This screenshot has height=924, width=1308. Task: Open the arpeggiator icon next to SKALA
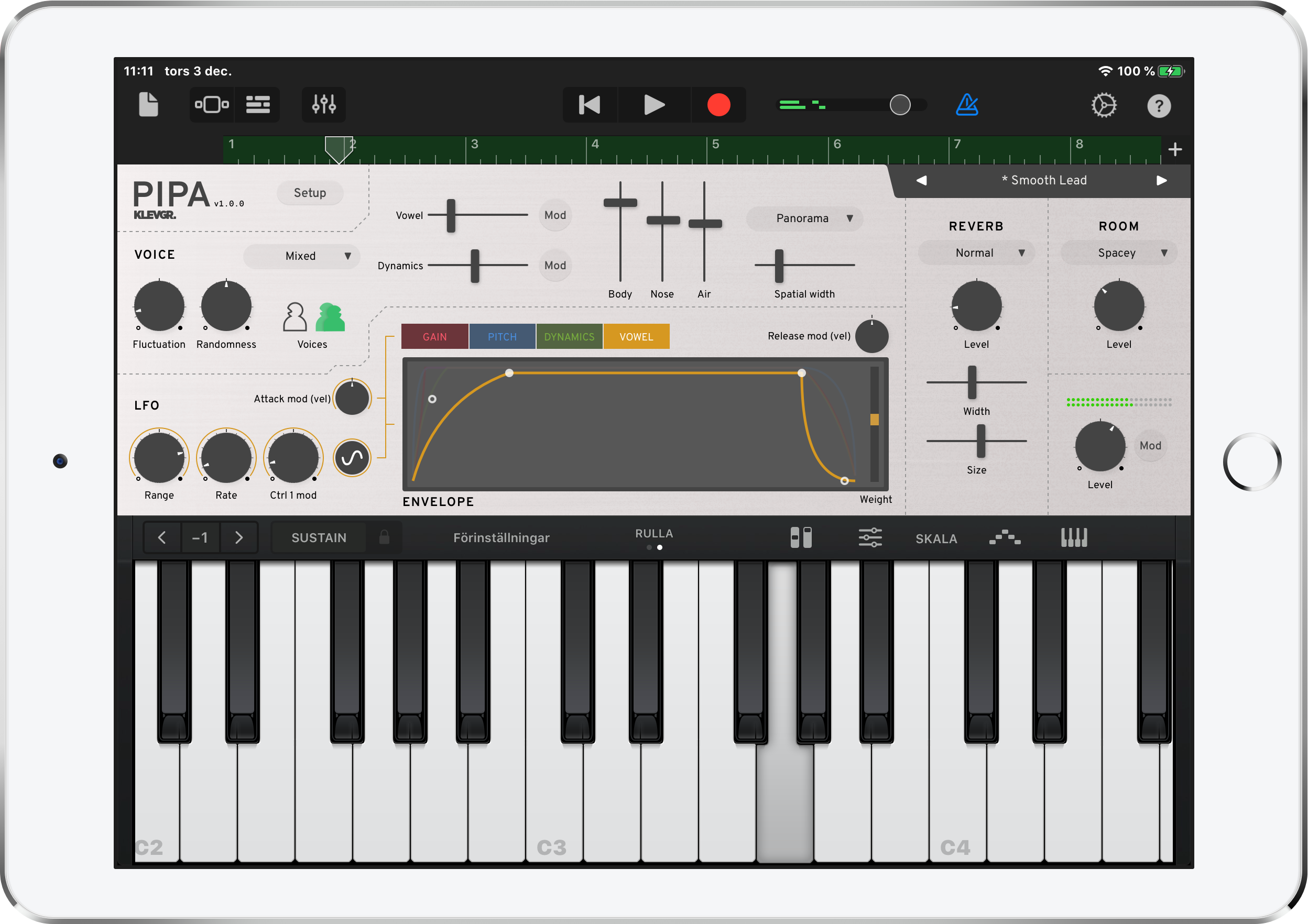(x=1005, y=537)
